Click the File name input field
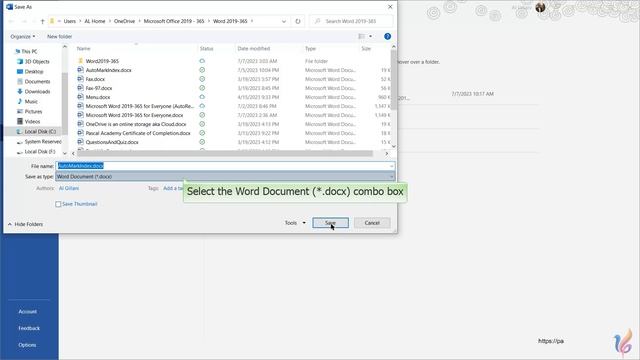Screen dimensions: 640x360 tap(222, 166)
